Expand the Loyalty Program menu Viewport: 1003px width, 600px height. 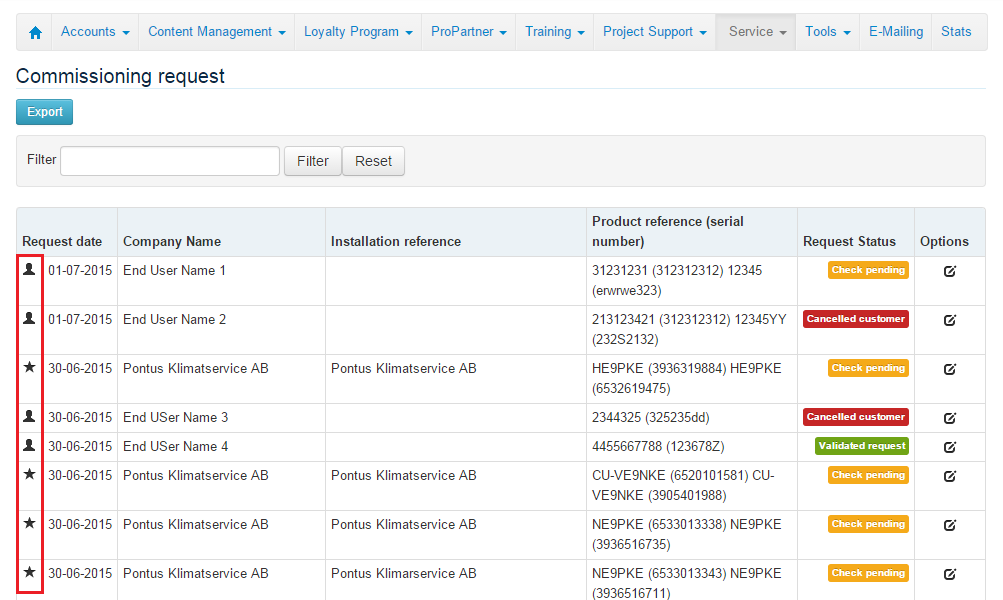click(357, 31)
